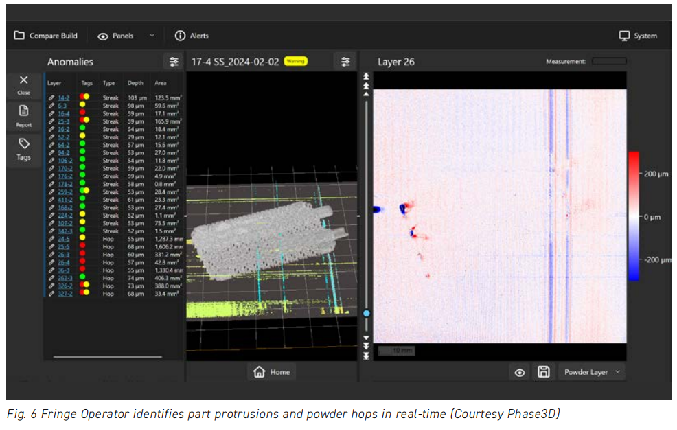Click chain icon for 123.5 mm² streak

pyautogui.click(x=51, y=98)
